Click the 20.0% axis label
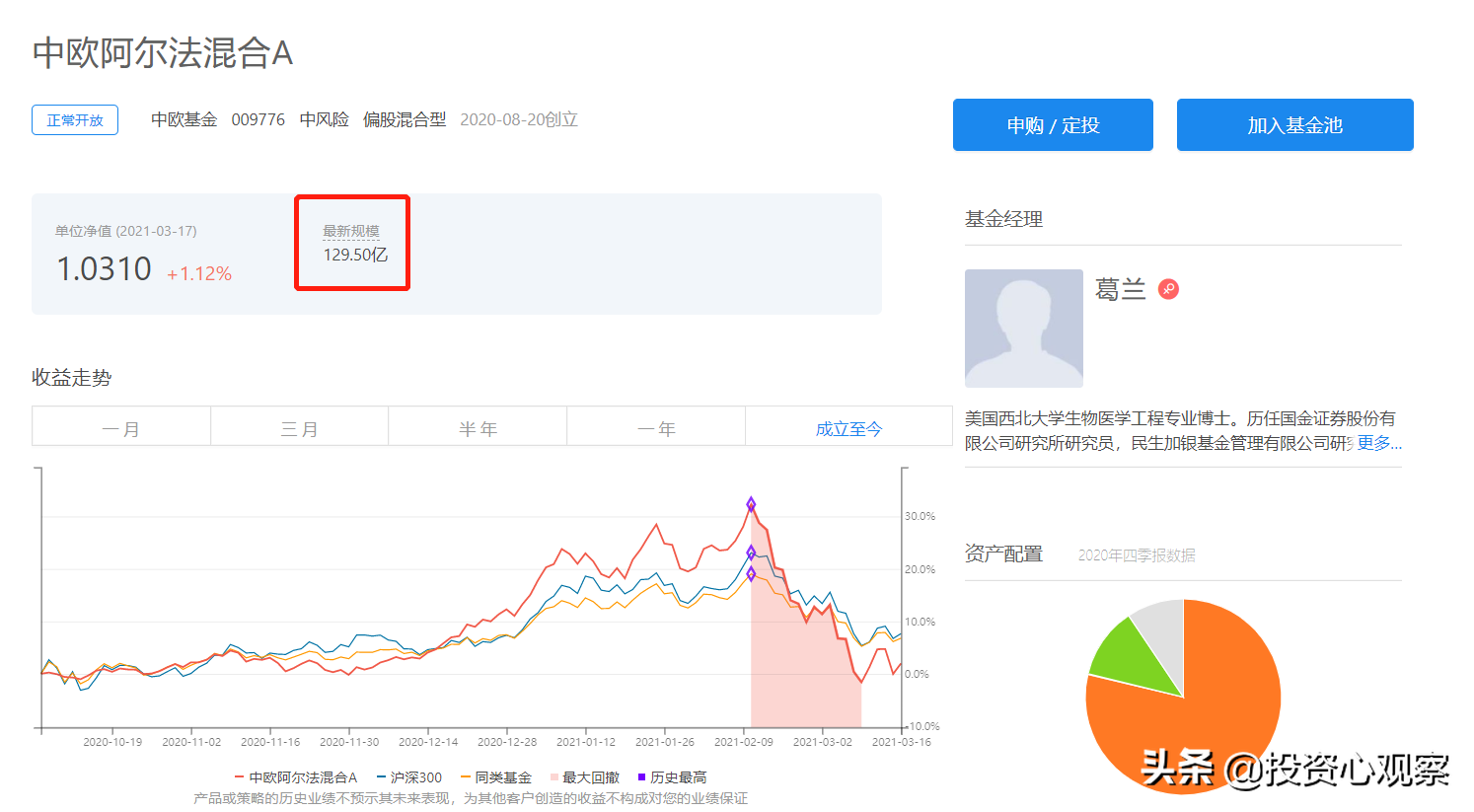Viewport: 1474px width, 812px height. tap(920, 569)
